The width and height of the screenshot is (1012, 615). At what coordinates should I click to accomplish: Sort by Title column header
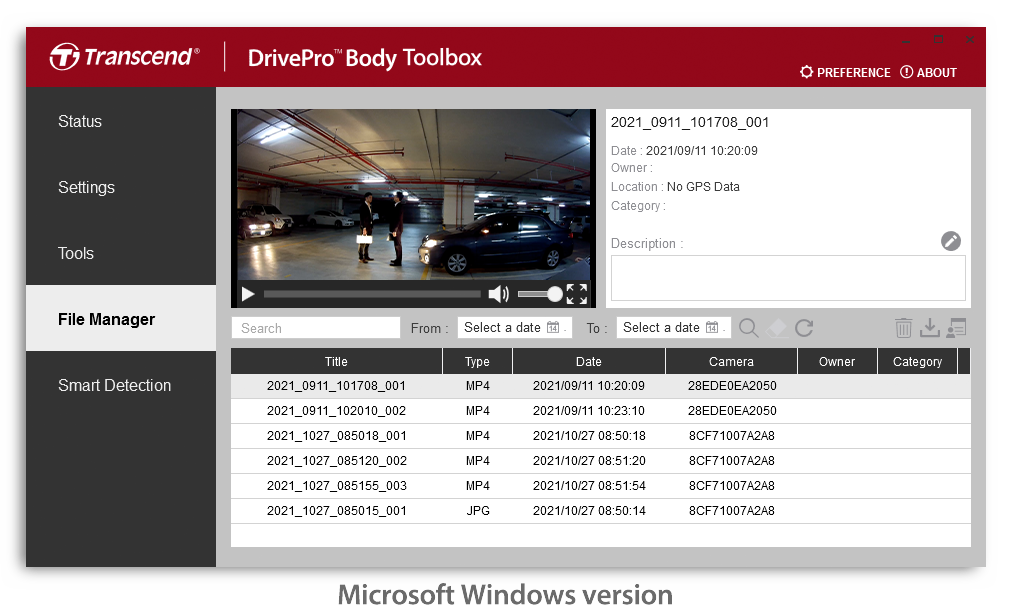(x=336, y=361)
